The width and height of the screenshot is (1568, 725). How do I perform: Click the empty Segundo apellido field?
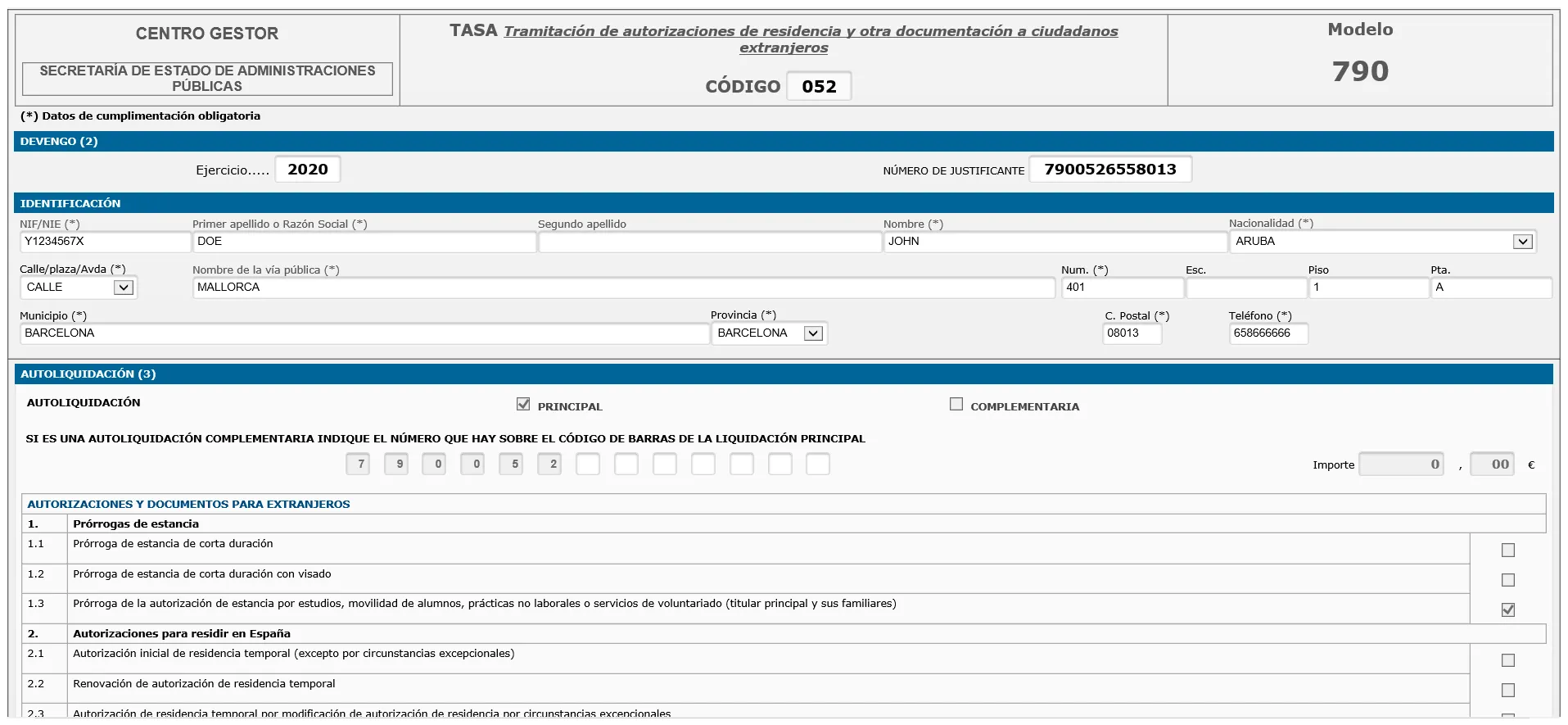point(710,242)
